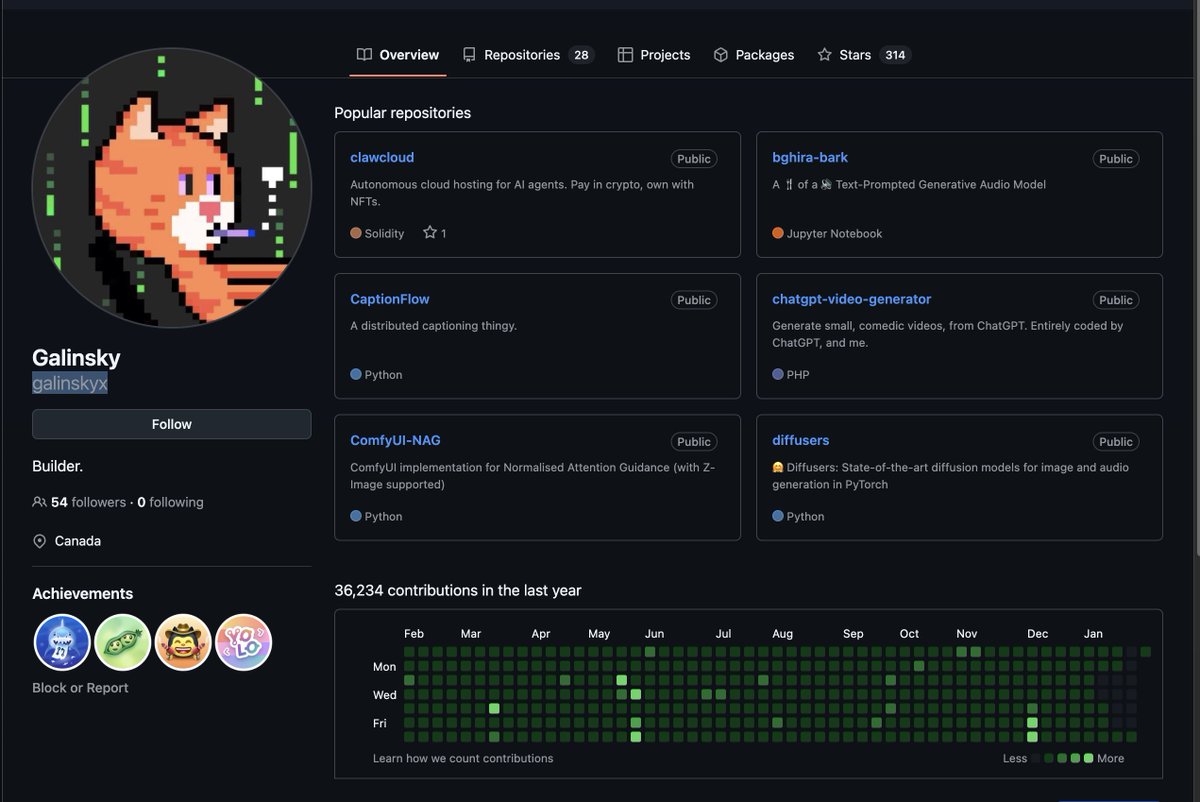Open the clawcloud repository link

click(382, 157)
